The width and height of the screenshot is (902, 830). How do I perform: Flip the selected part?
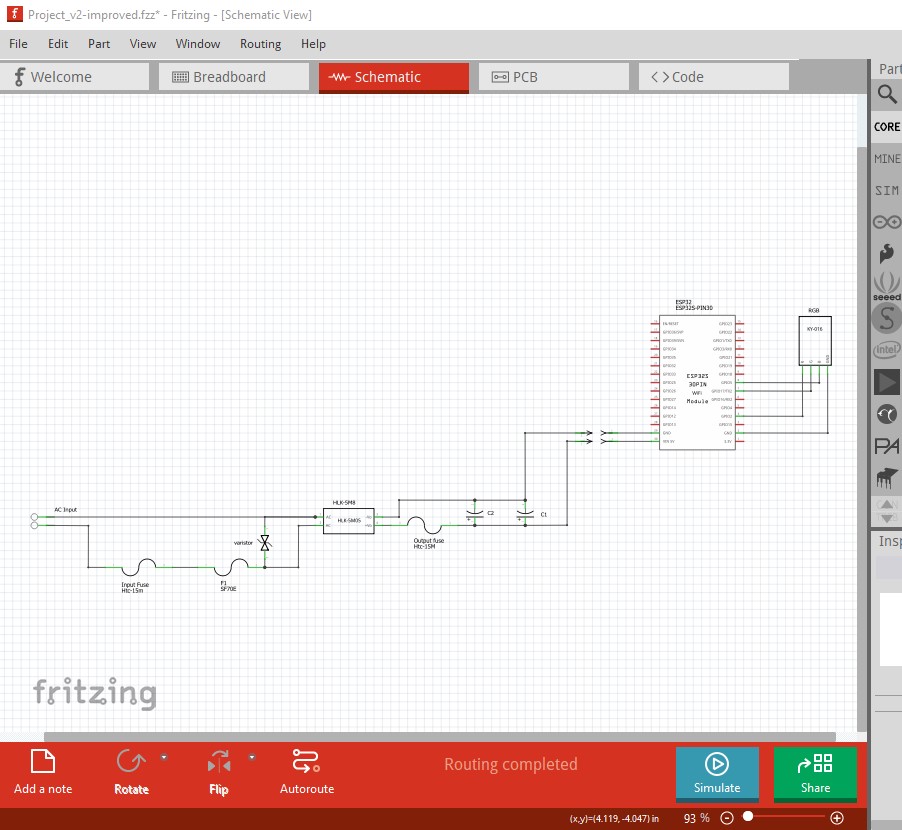(219, 772)
